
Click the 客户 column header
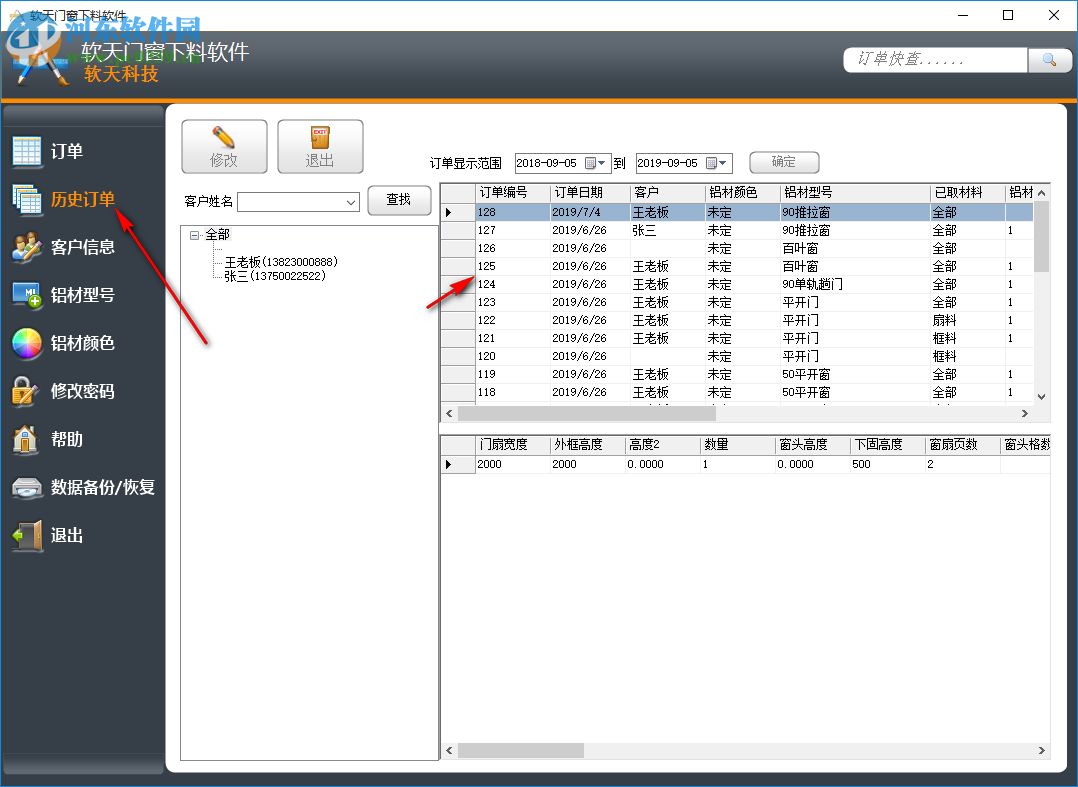pyautogui.click(x=668, y=192)
